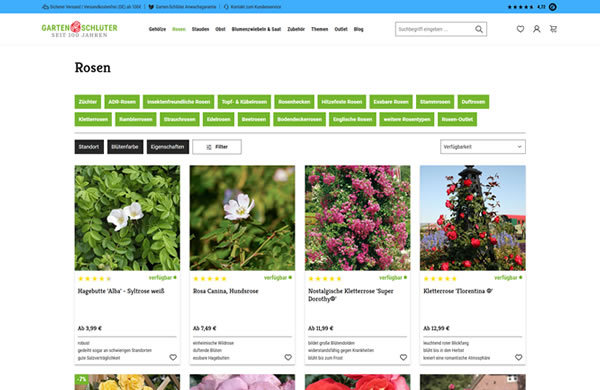Click the five-star shop rating in top bar
The image size is (600, 390).
tap(520, 7)
